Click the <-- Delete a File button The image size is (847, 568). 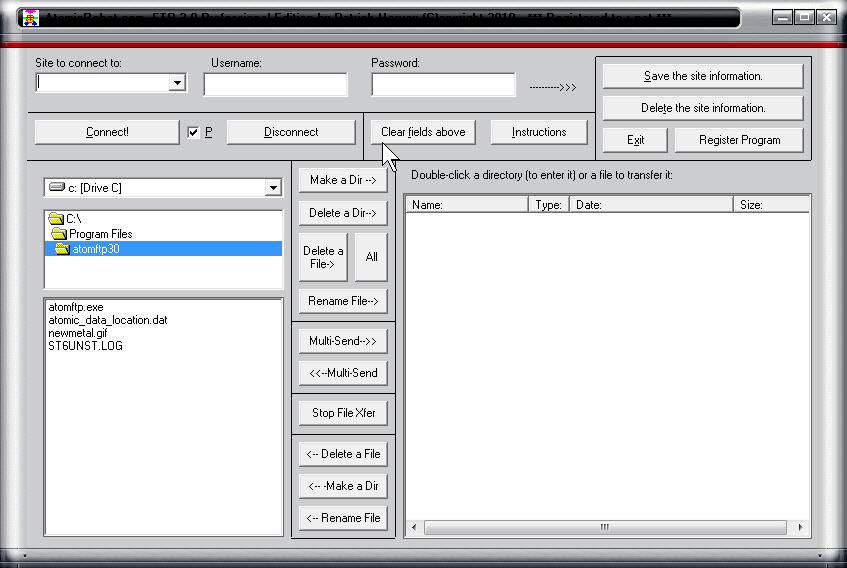343,454
